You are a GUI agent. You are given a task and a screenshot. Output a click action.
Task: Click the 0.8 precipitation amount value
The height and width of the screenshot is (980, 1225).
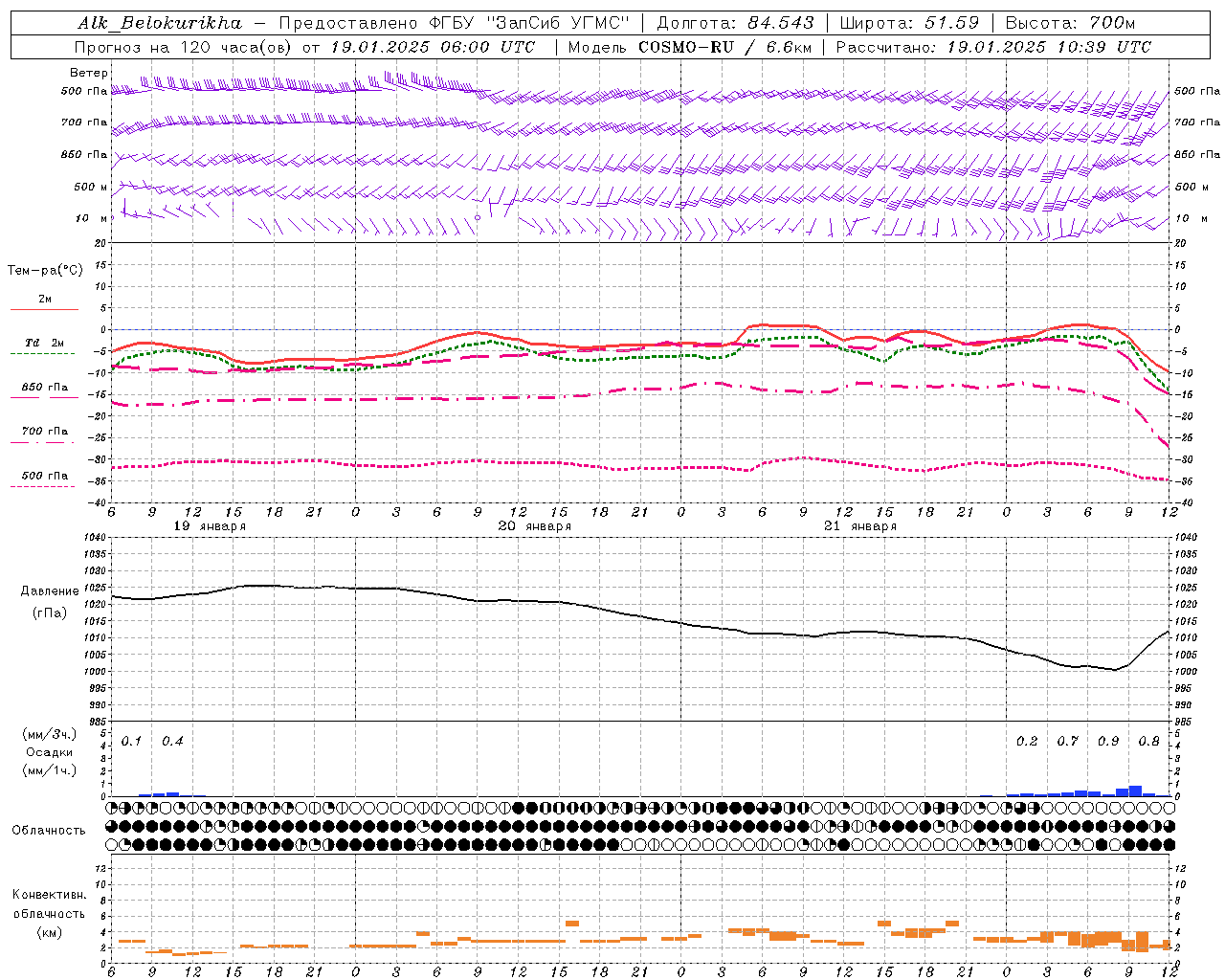1148,741
